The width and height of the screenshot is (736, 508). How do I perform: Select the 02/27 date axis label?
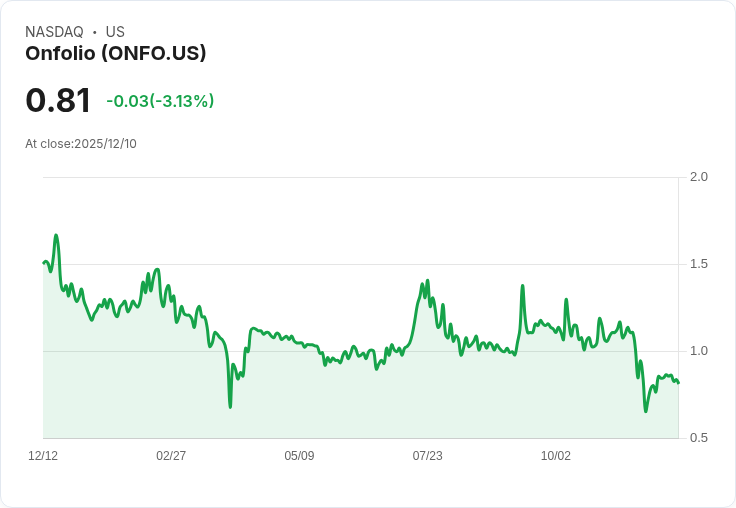(171, 456)
